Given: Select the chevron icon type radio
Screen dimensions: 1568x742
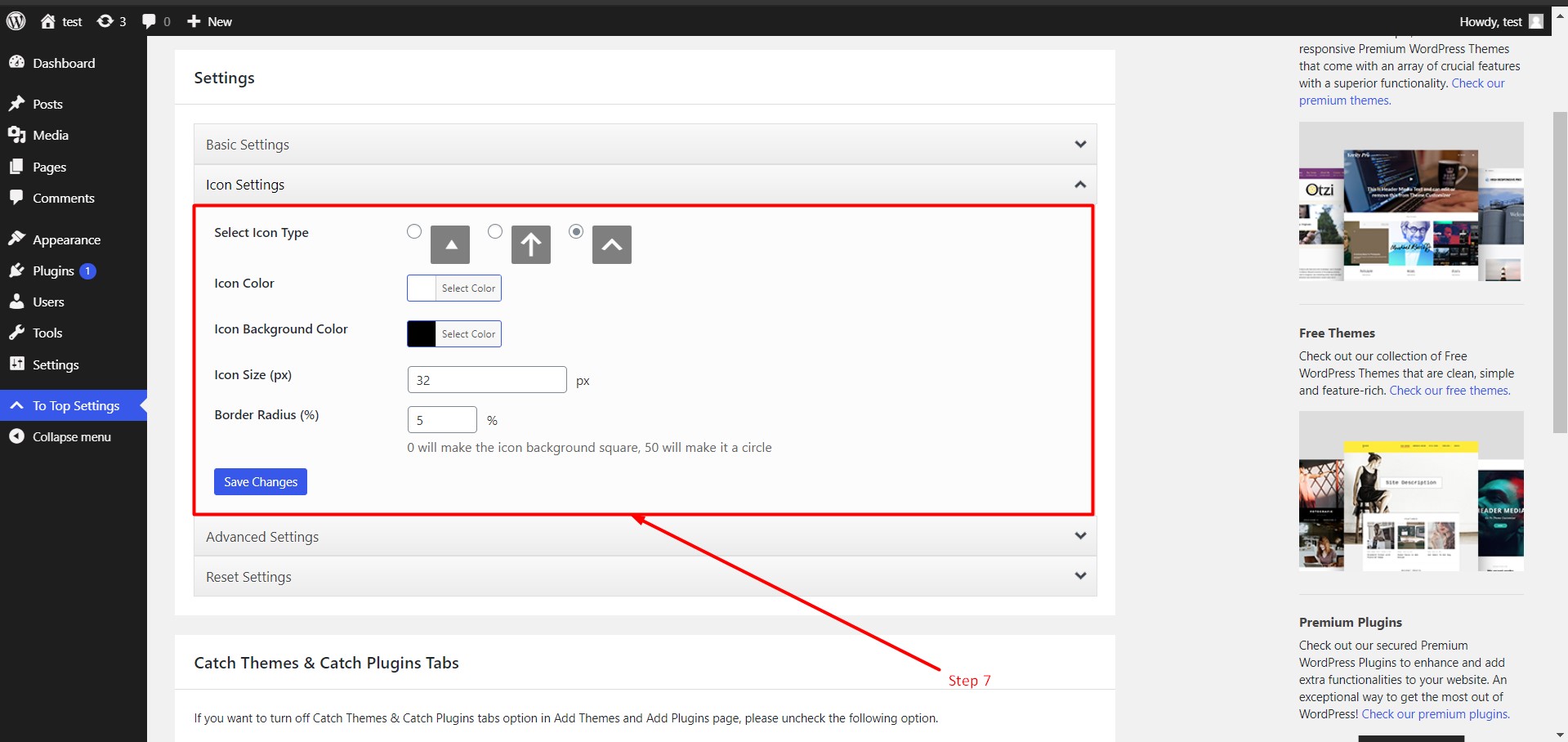Looking at the screenshot, I should (576, 232).
